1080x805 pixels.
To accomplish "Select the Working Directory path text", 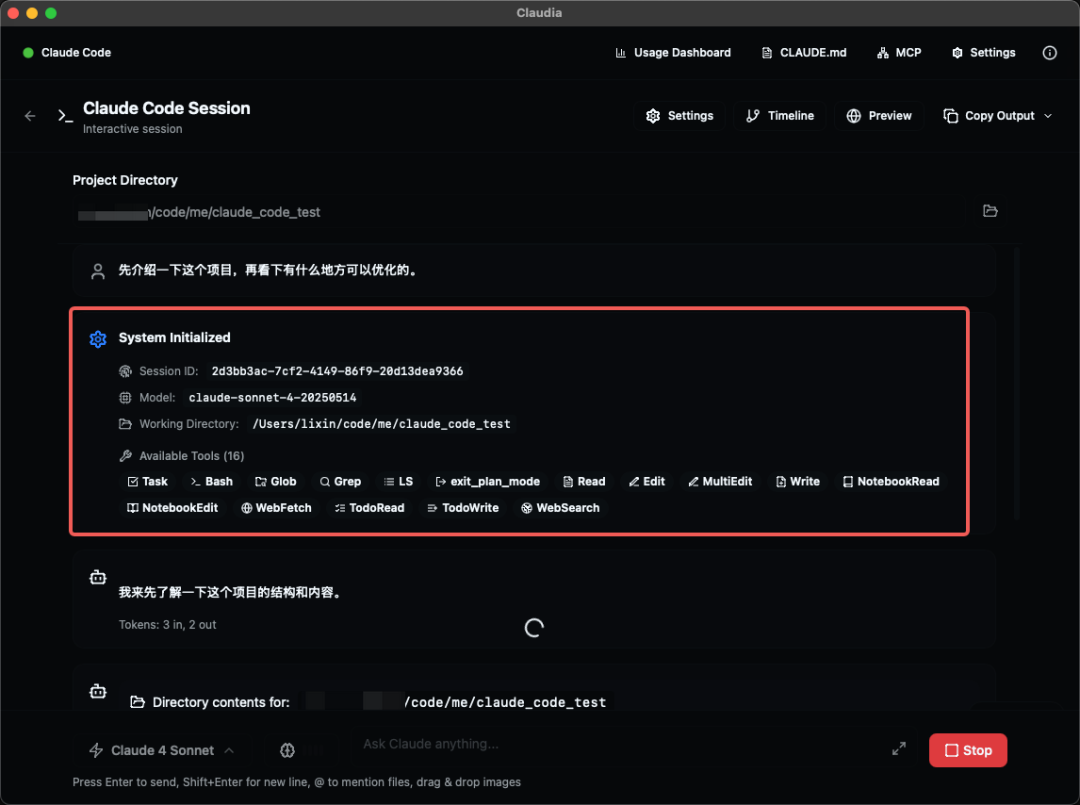I will coord(382,424).
